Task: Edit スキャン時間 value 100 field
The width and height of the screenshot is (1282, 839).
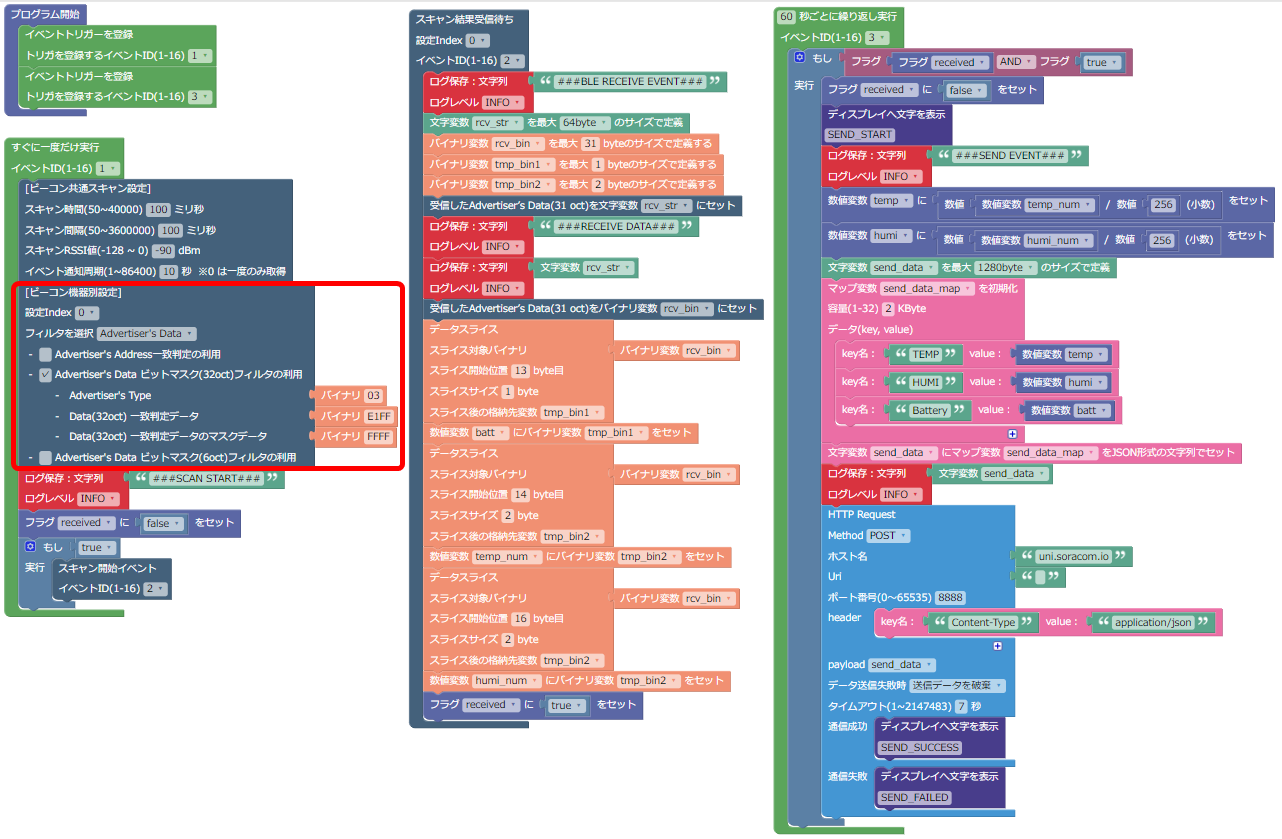Action: (x=158, y=209)
